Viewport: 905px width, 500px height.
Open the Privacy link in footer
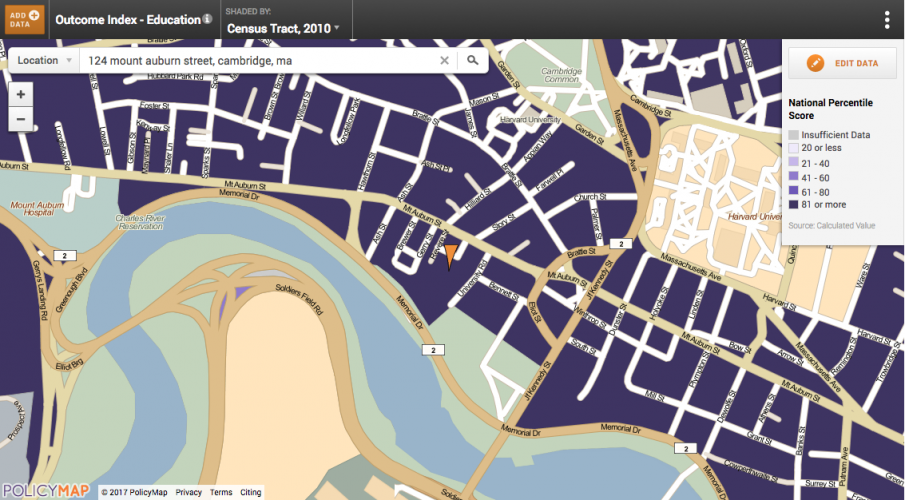click(189, 492)
